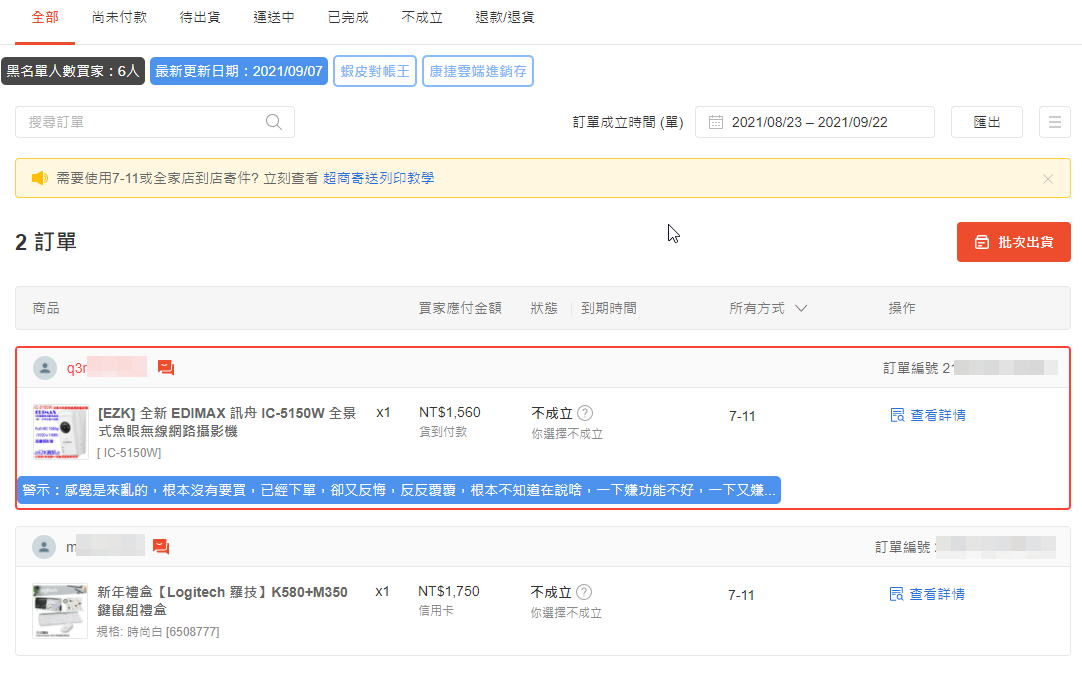Close the yellow 7-11 notice banner
This screenshot has height=676, width=1082.
coord(1047,179)
